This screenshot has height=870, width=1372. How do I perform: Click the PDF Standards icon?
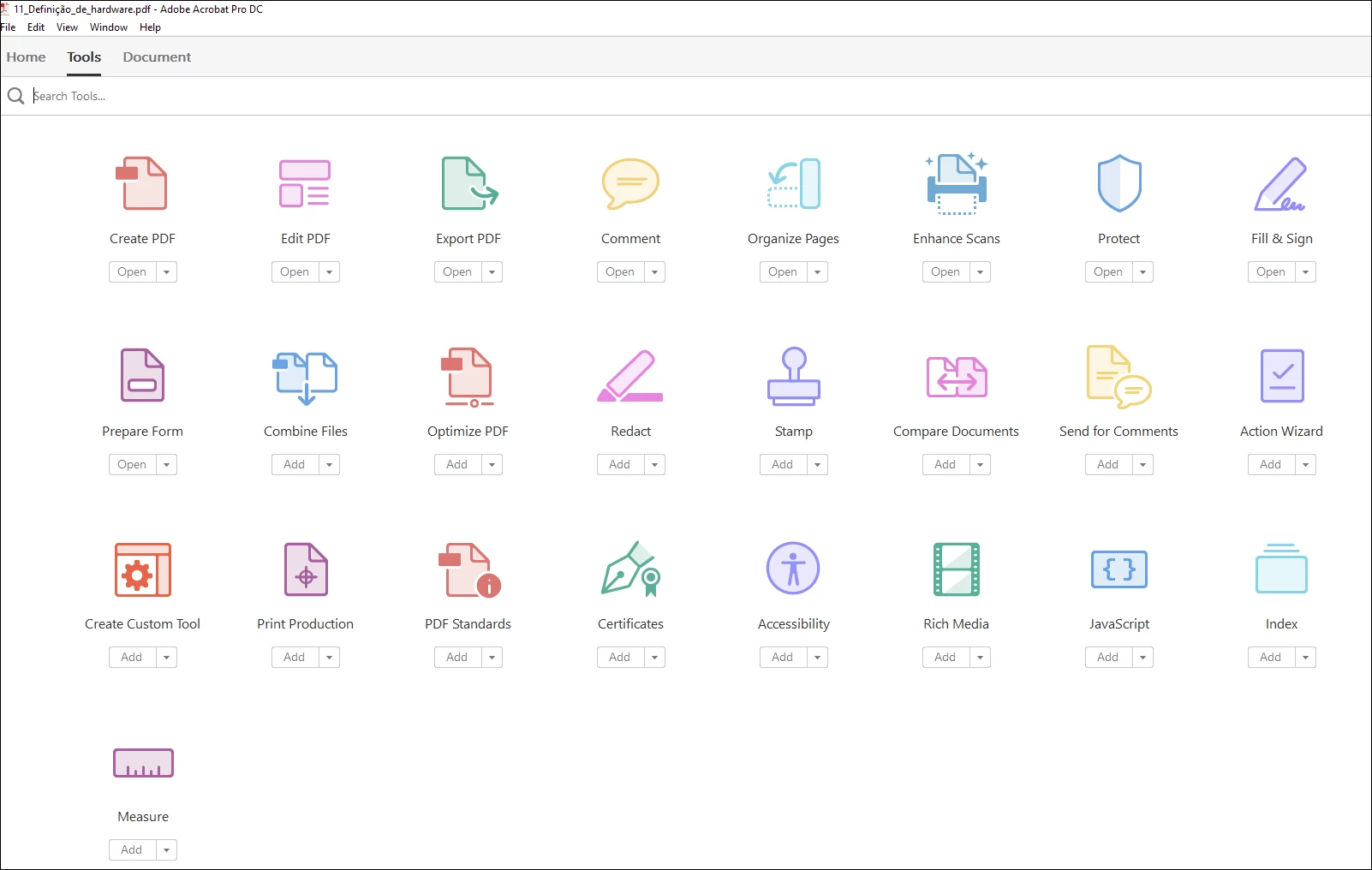point(469,569)
